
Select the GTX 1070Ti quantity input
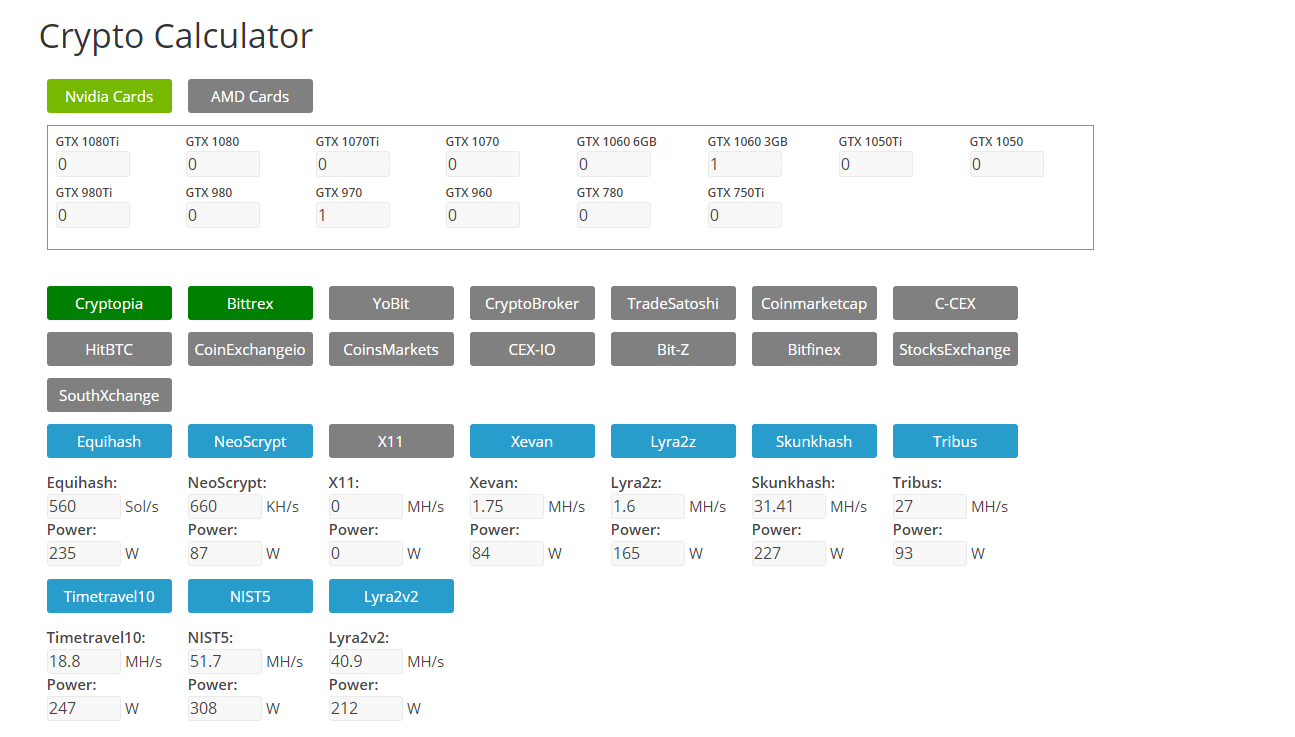(353, 164)
